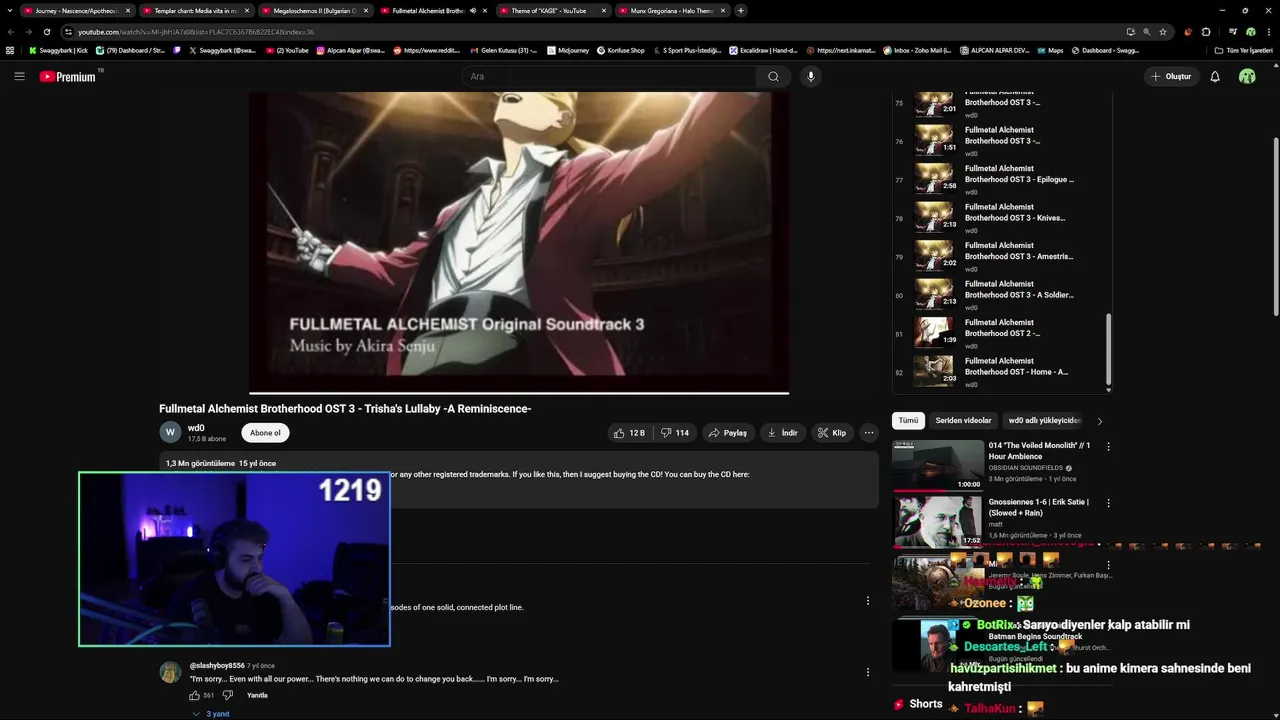Play playlist item 80 'A Soldier'

1002,295
